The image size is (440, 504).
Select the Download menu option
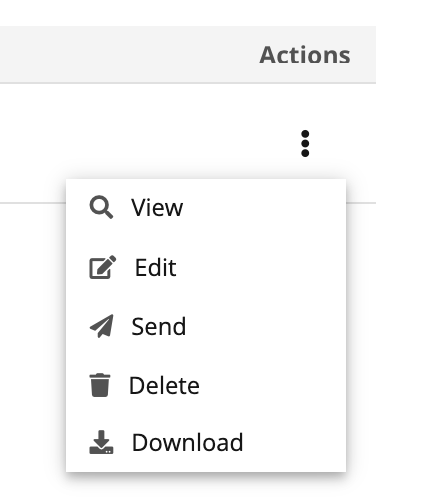pyautogui.click(x=206, y=442)
